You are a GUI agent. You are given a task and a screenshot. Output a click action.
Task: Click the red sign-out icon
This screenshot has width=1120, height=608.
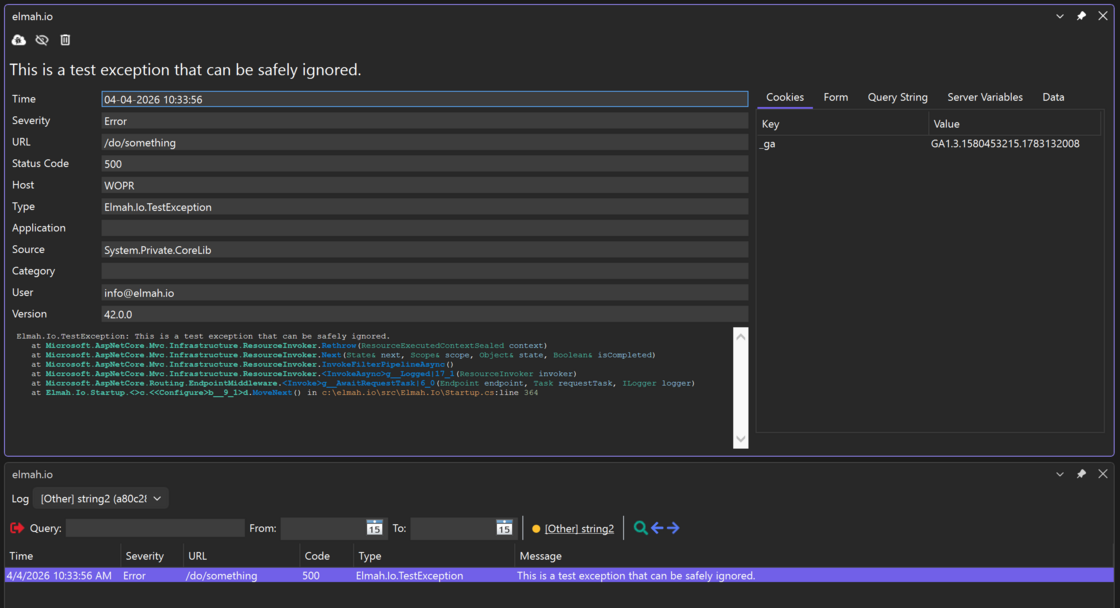(x=17, y=528)
